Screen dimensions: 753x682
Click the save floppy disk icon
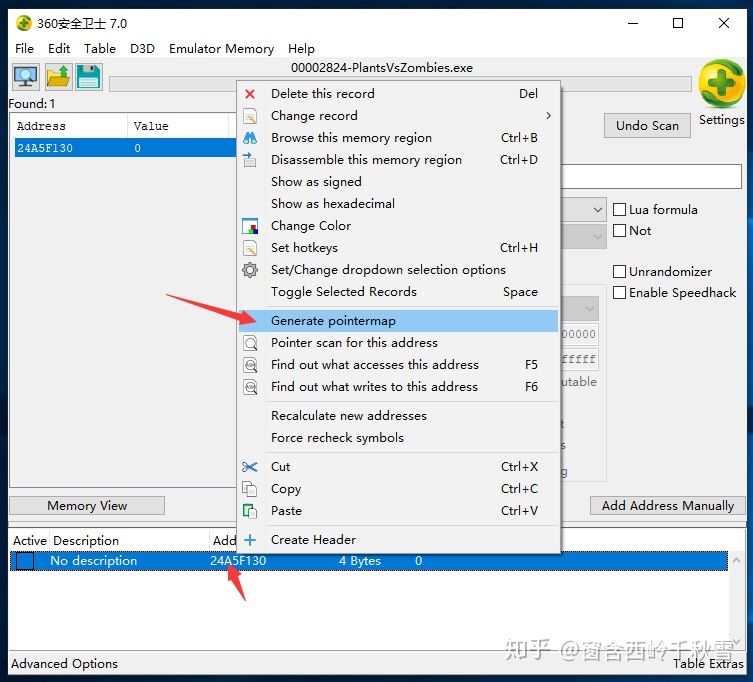tap(88, 77)
